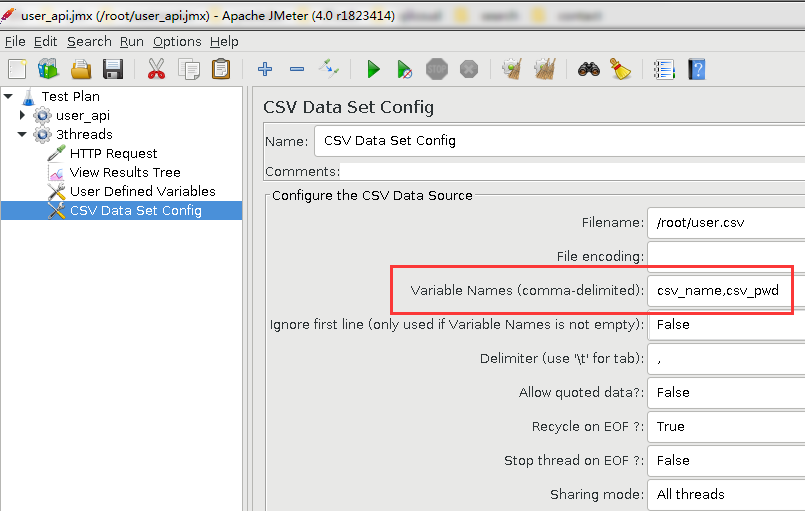Viewport: 805px width, 511px height.
Task: Select the HTTP Request tree item
Action: 113,154
